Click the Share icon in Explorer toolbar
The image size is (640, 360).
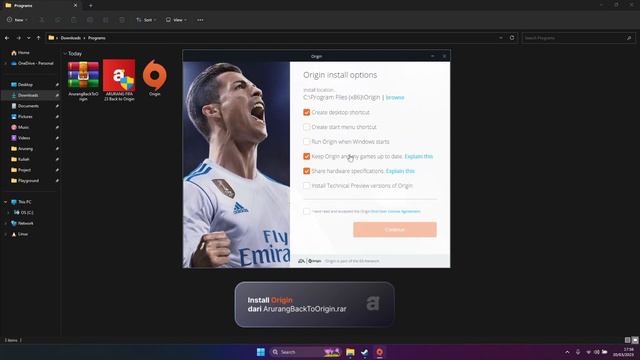(106, 20)
